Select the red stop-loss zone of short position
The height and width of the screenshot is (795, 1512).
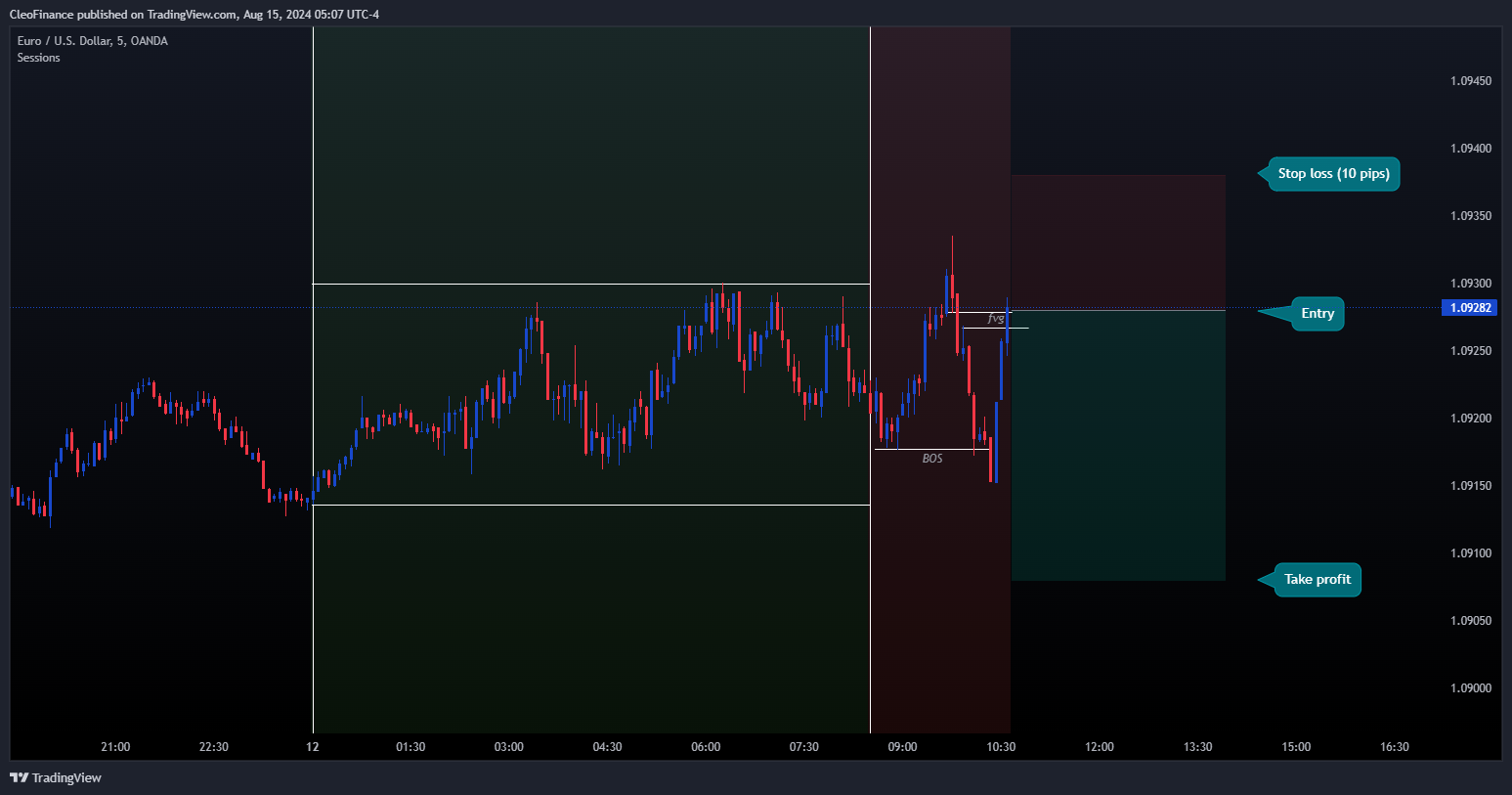(1118, 243)
